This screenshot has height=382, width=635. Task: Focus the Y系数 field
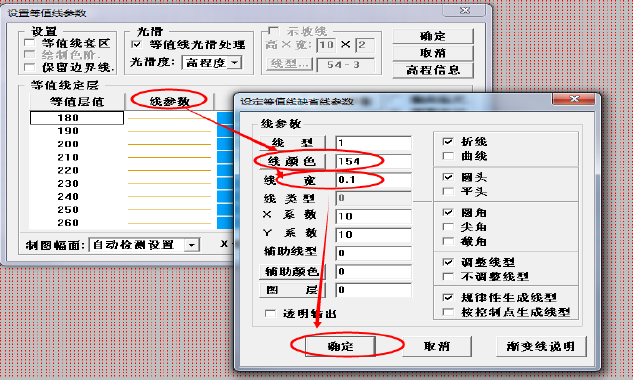coord(373,235)
